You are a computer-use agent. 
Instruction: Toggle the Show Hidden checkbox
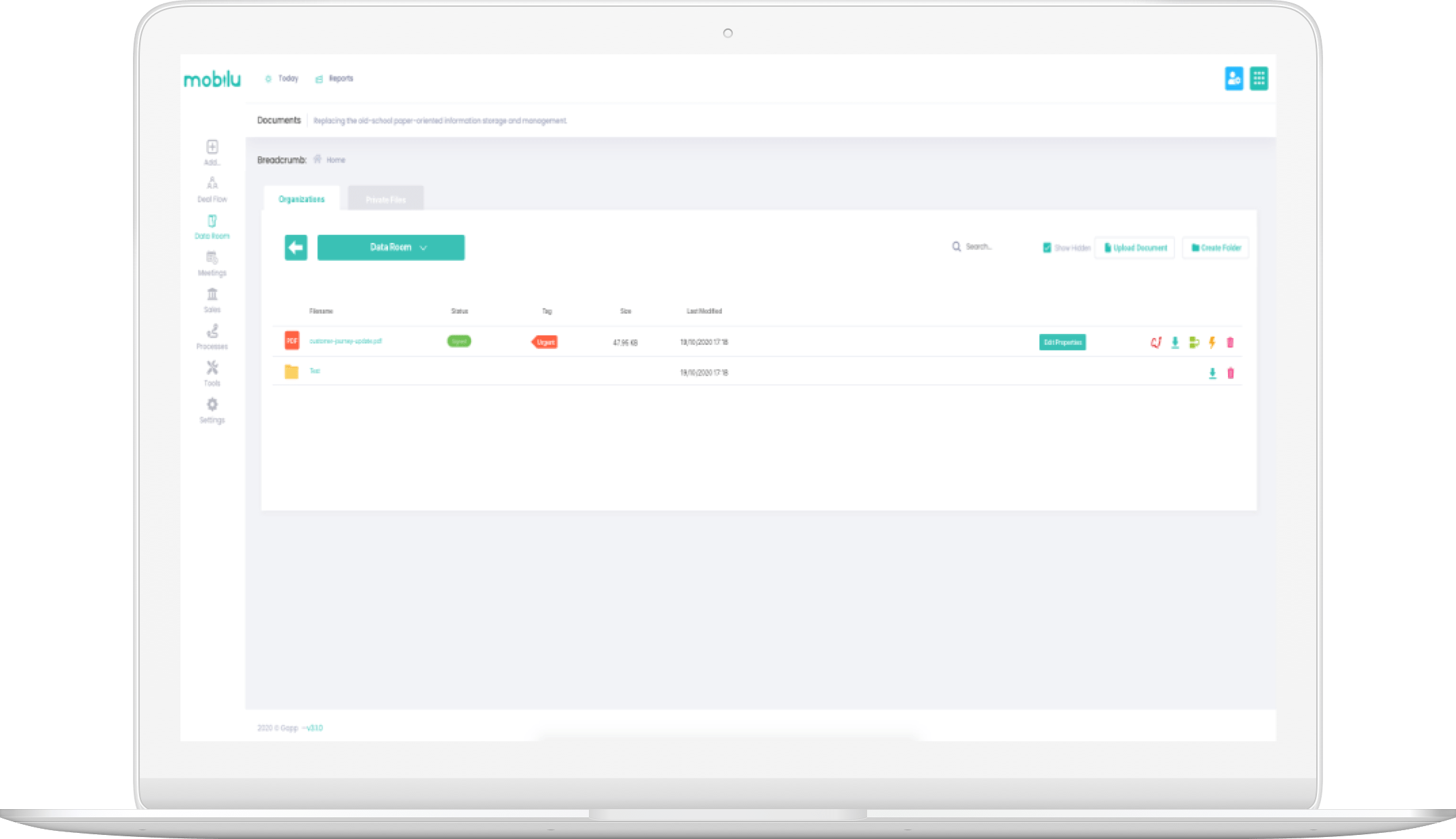pyautogui.click(x=1047, y=248)
